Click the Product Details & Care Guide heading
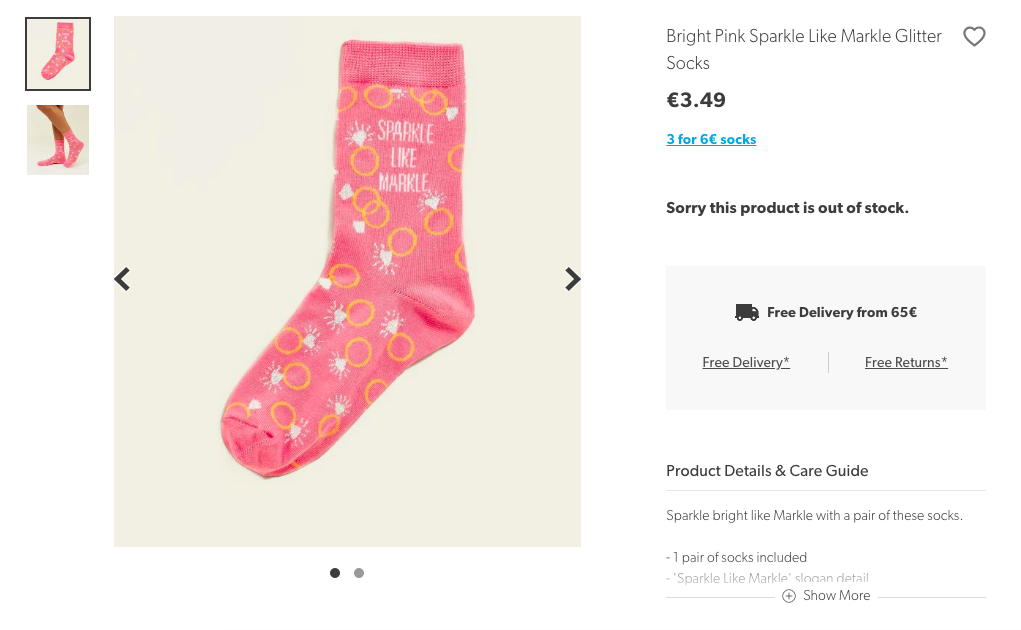1021x630 pixels. (x=767, y=470)
